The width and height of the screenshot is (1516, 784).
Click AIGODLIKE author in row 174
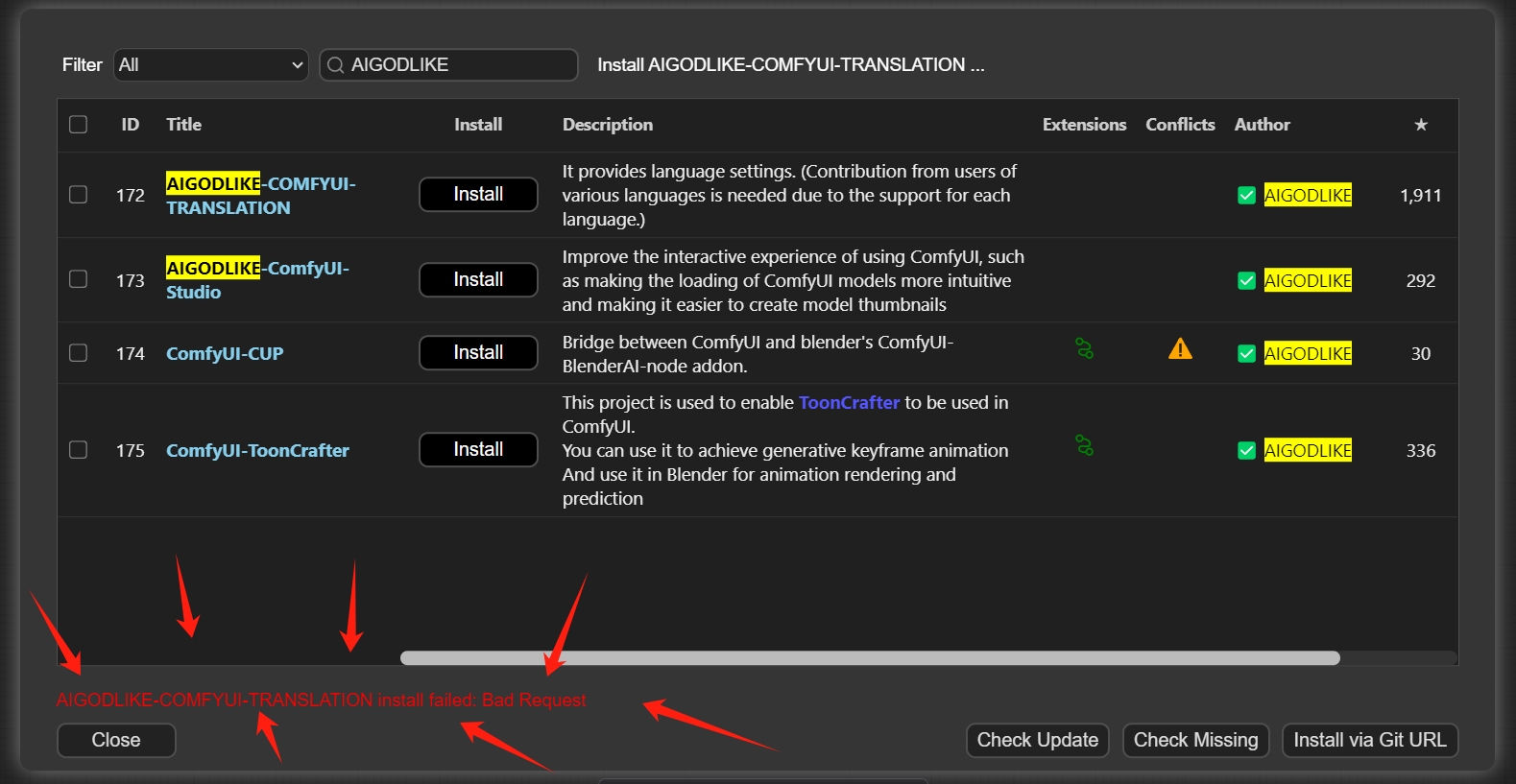[1308, 354]
